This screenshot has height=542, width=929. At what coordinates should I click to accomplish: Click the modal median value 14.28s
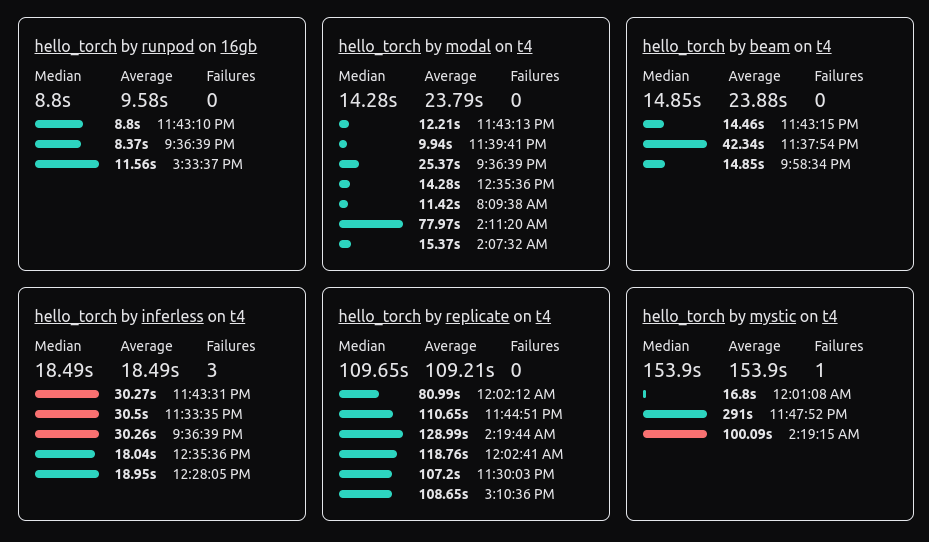(367, 100)
